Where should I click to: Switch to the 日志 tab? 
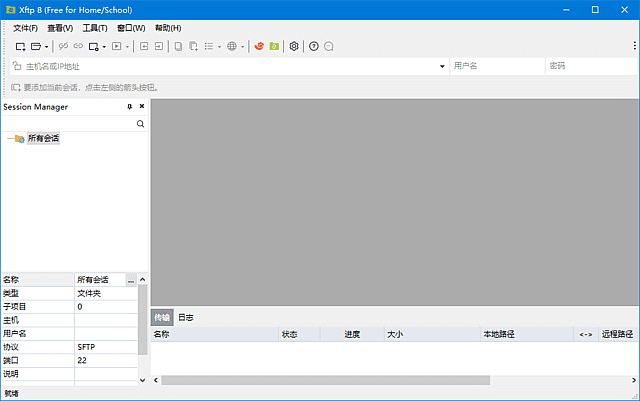[186, 317]
